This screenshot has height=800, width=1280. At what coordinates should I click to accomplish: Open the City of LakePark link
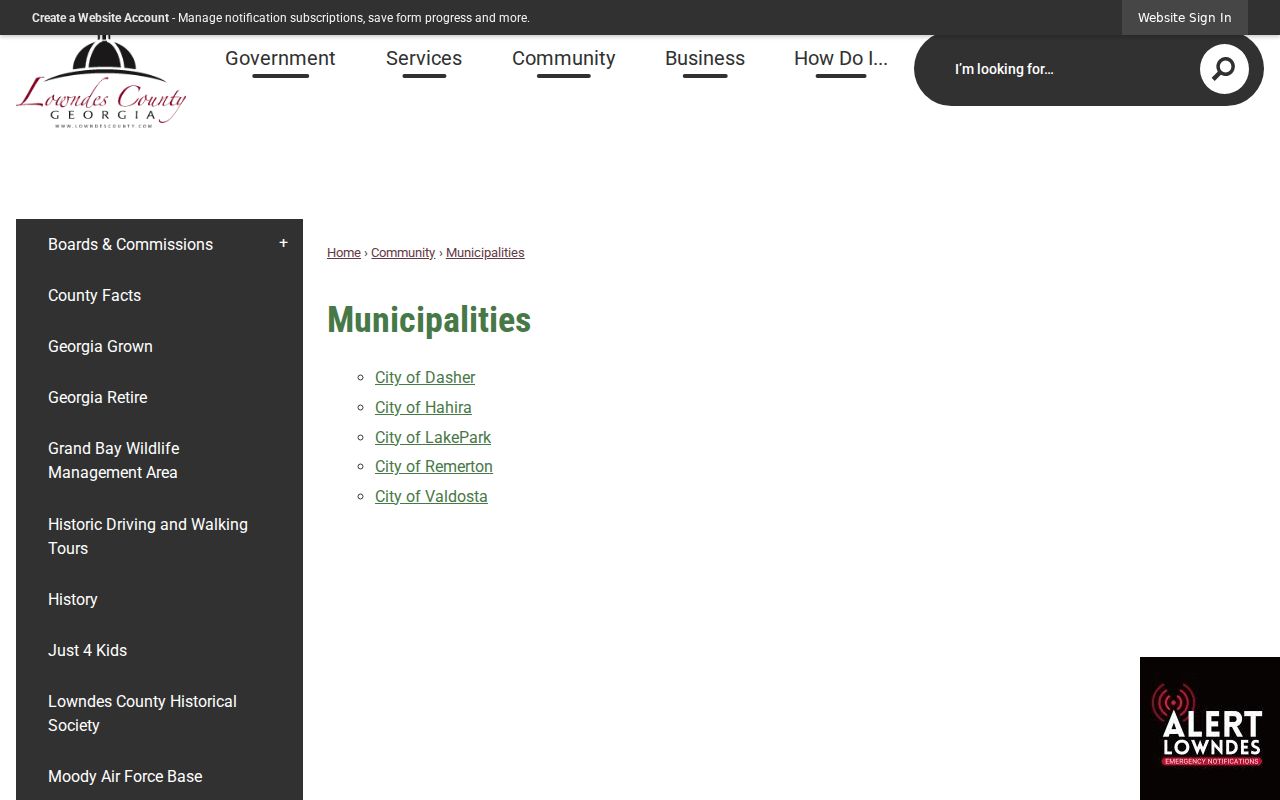(x=433, y=438)
